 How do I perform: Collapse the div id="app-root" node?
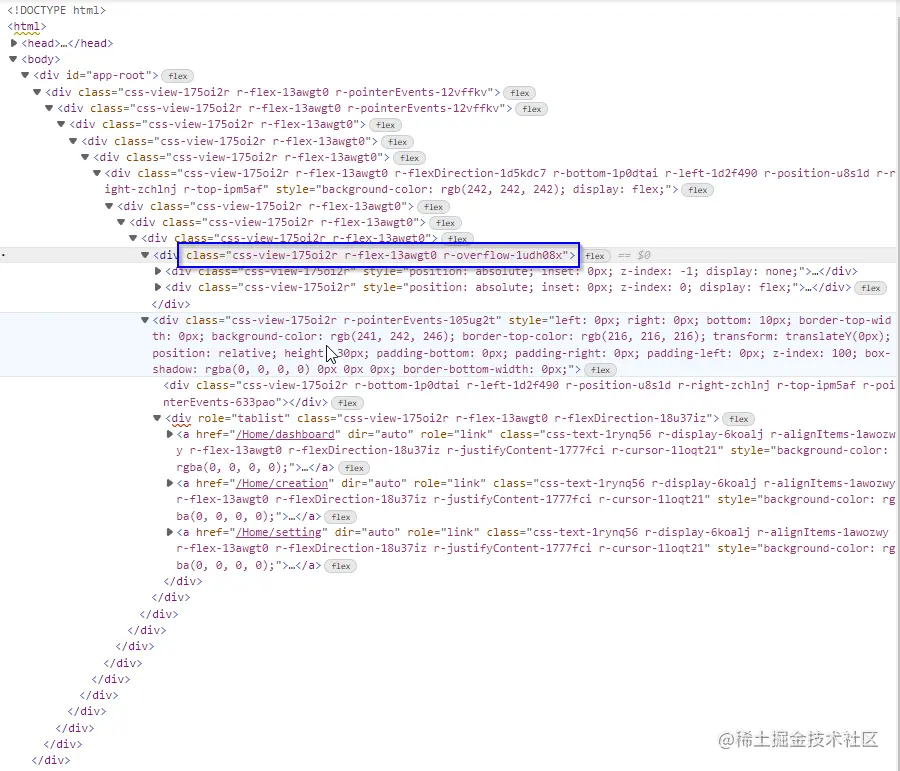coord(25,75)
